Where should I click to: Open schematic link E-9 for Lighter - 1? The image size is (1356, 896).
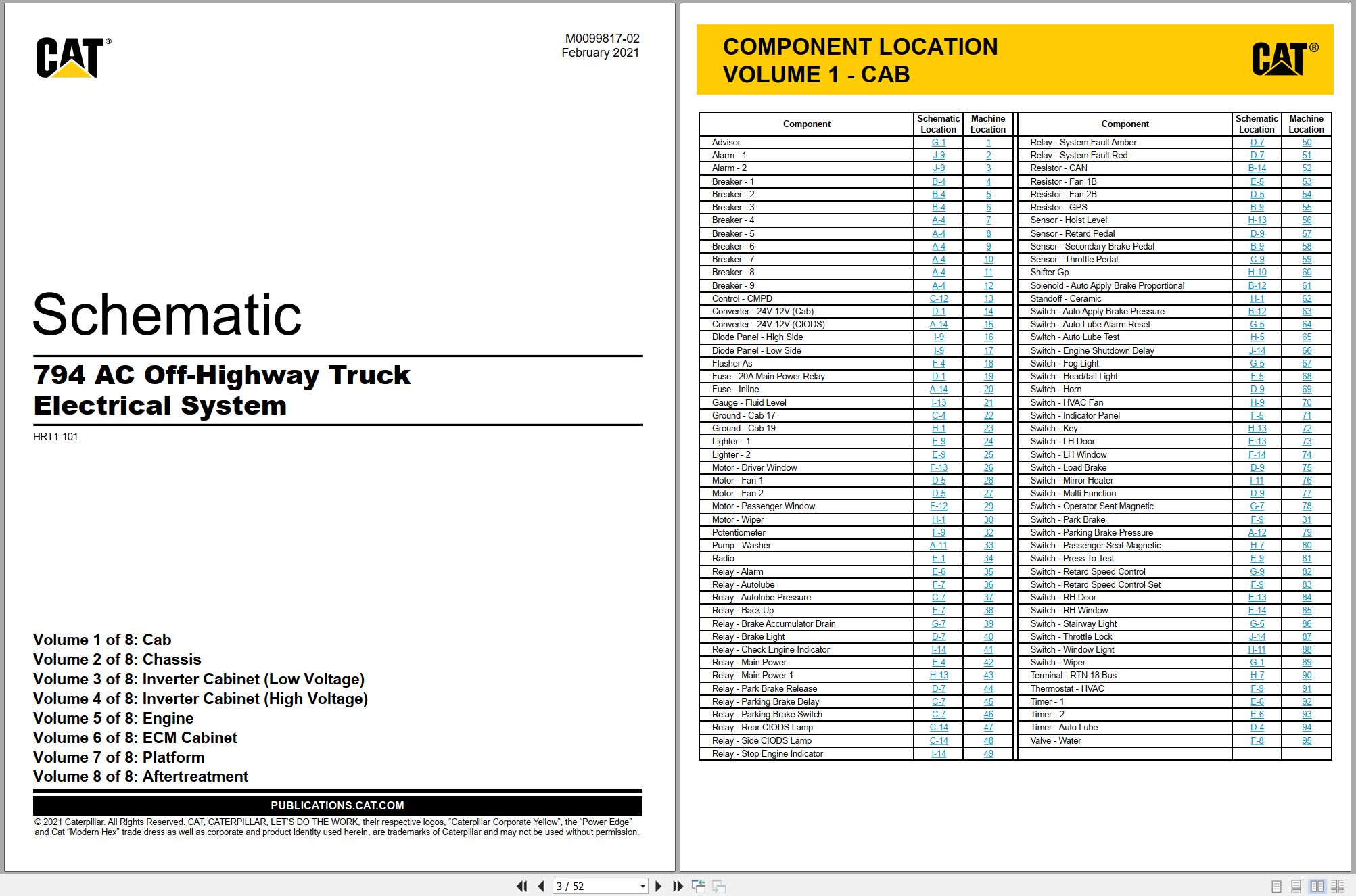938,441
